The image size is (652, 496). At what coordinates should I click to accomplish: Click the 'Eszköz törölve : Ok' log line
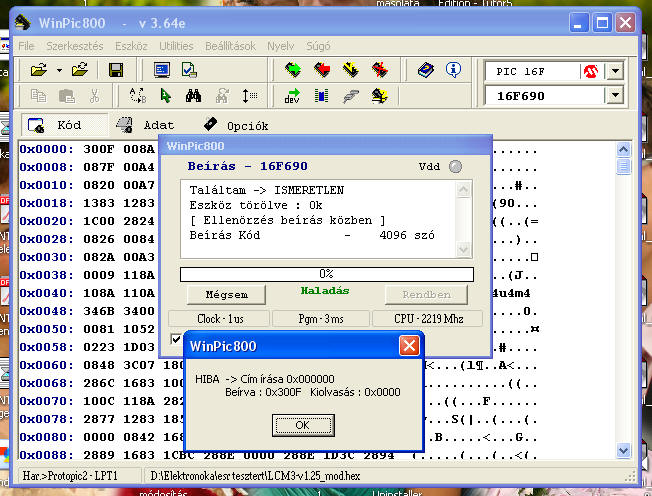[x=256, y=205]
